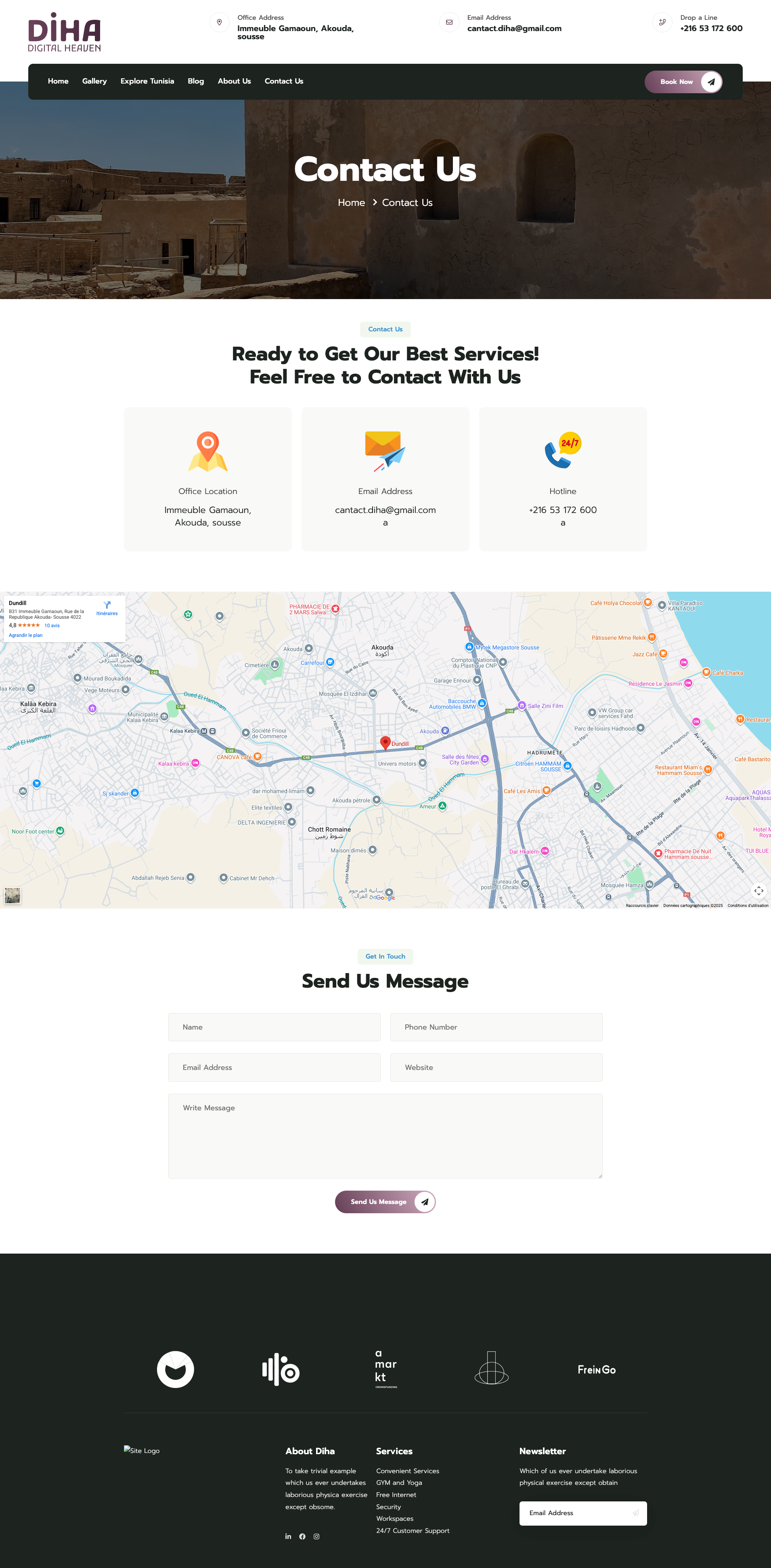
Task: Focus the Phone Number input field
Action: pos(496,1027)
